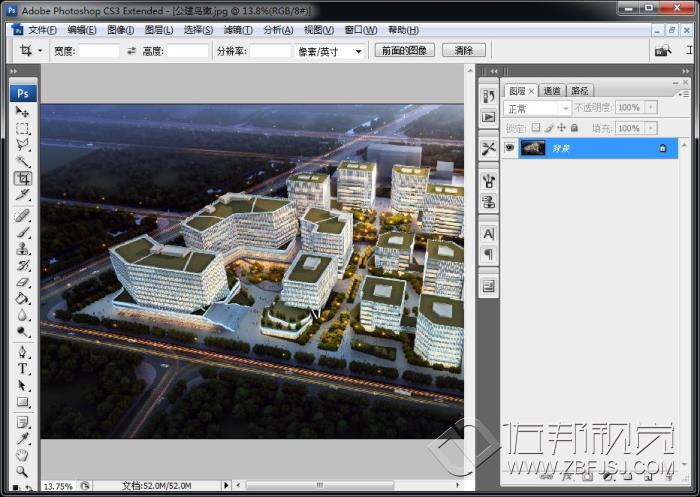
Task: Choose the Horizontal Type tool
Action: click(22, 368)
